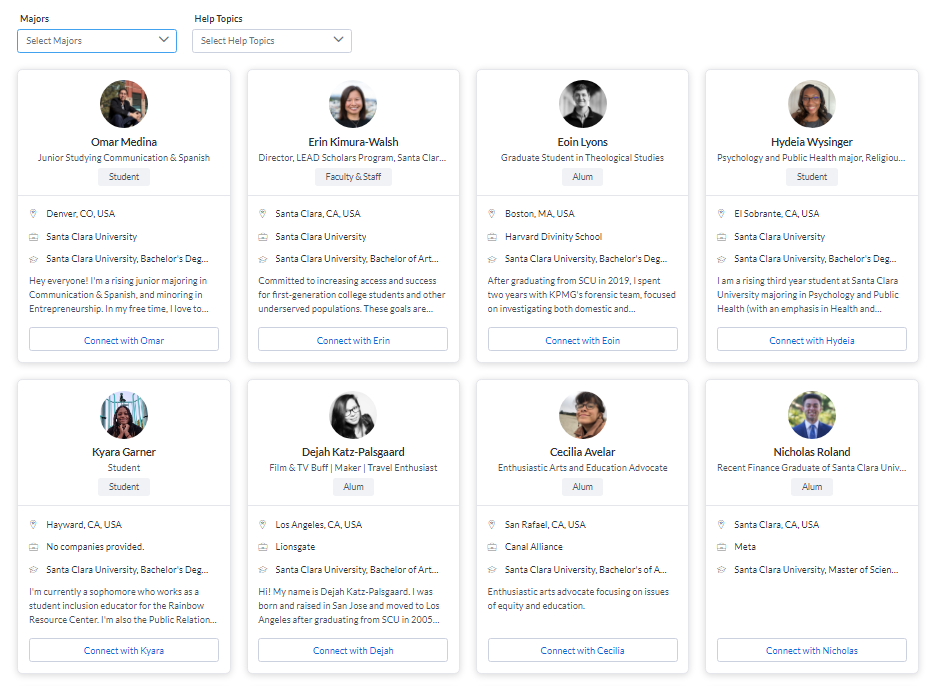This screenshot has height=686, width=948.
Task: Open Kyara Garner's profile name link
Action: [x=124, y=452]
